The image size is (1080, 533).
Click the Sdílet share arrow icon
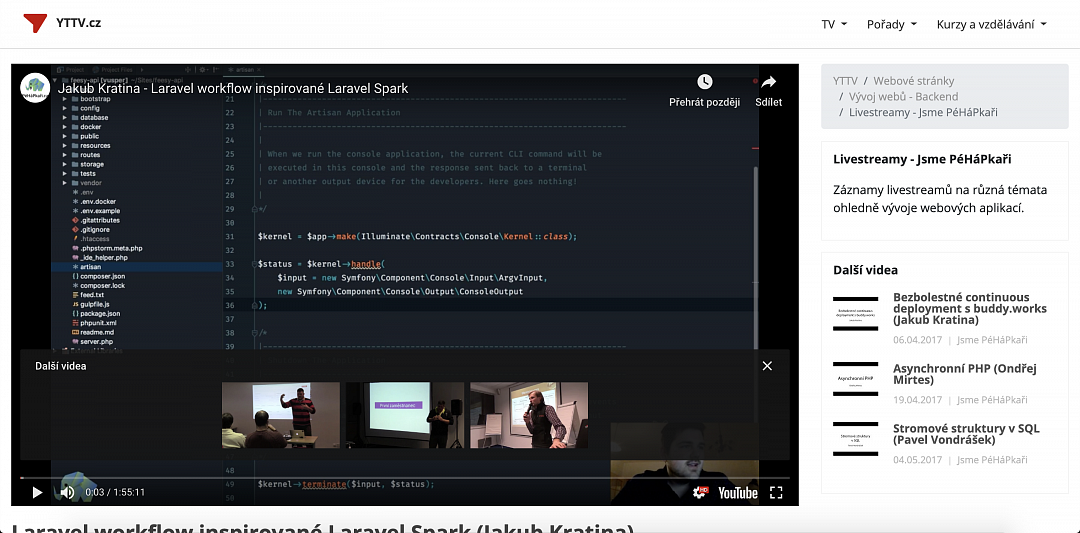(769, 82)
